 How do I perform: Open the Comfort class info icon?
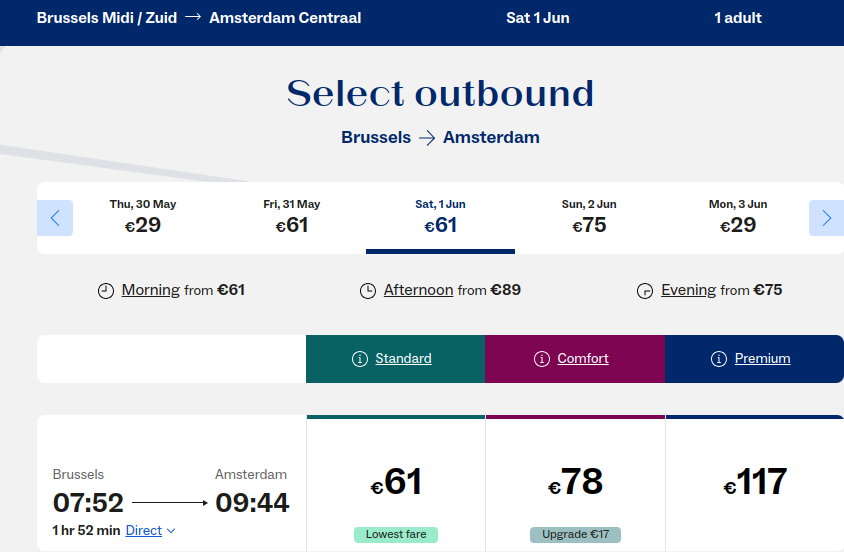click(x=542, y=359)
